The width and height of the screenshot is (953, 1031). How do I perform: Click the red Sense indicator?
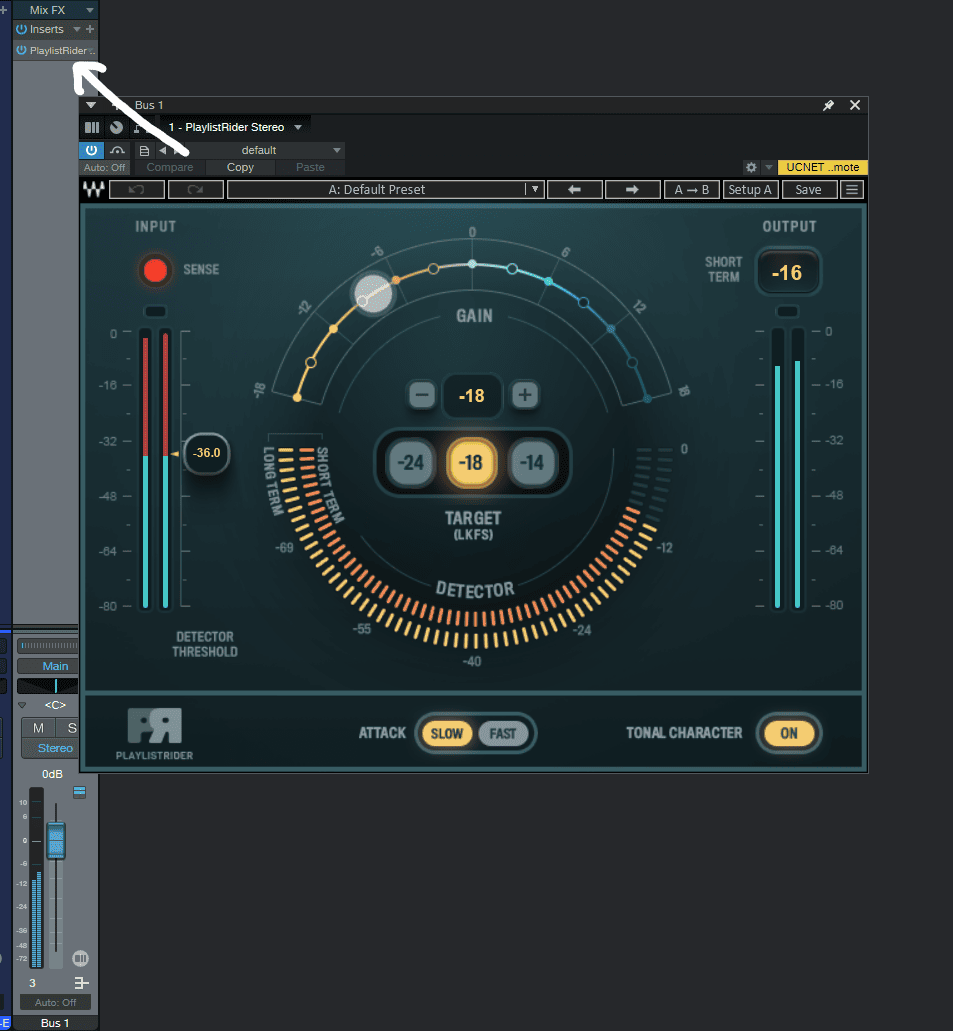pos(155,270)
